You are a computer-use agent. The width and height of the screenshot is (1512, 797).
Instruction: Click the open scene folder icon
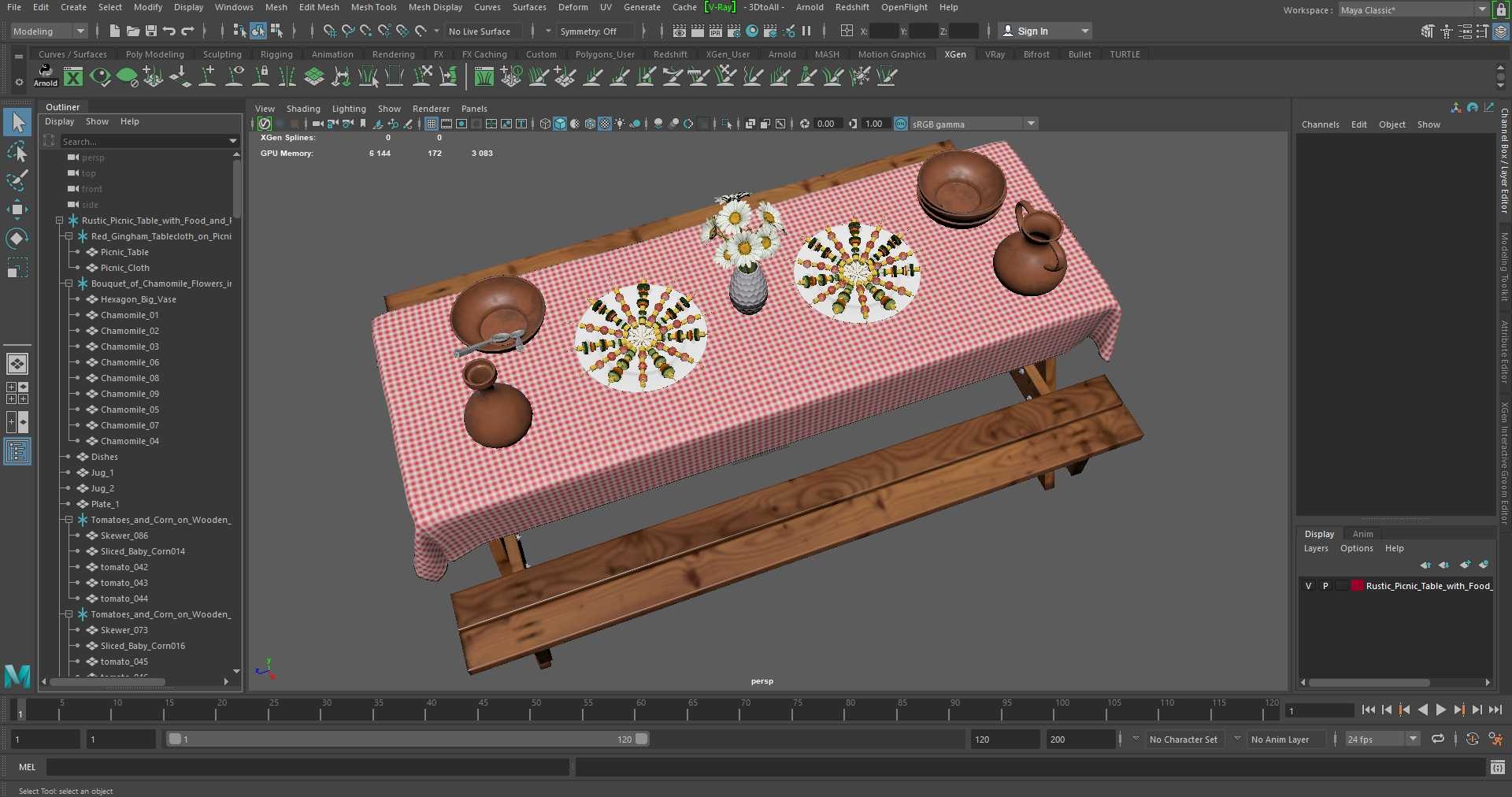[132, 32]
